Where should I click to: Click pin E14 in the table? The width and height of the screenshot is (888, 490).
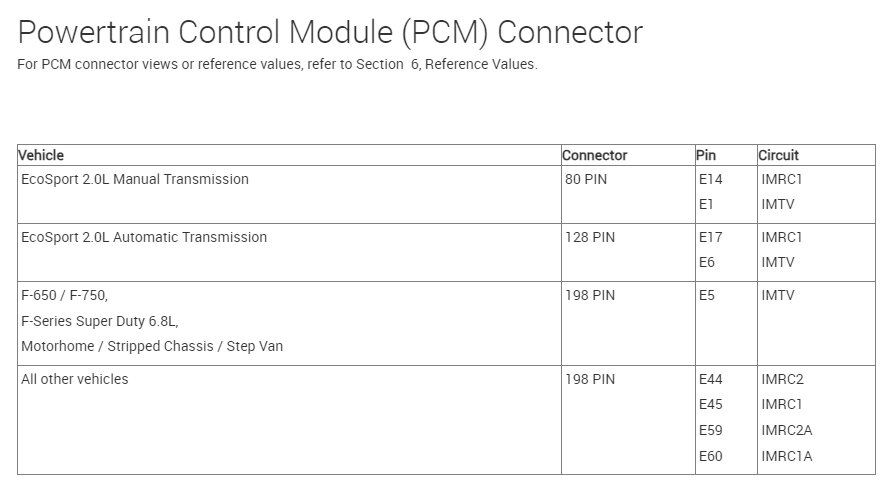710,180
